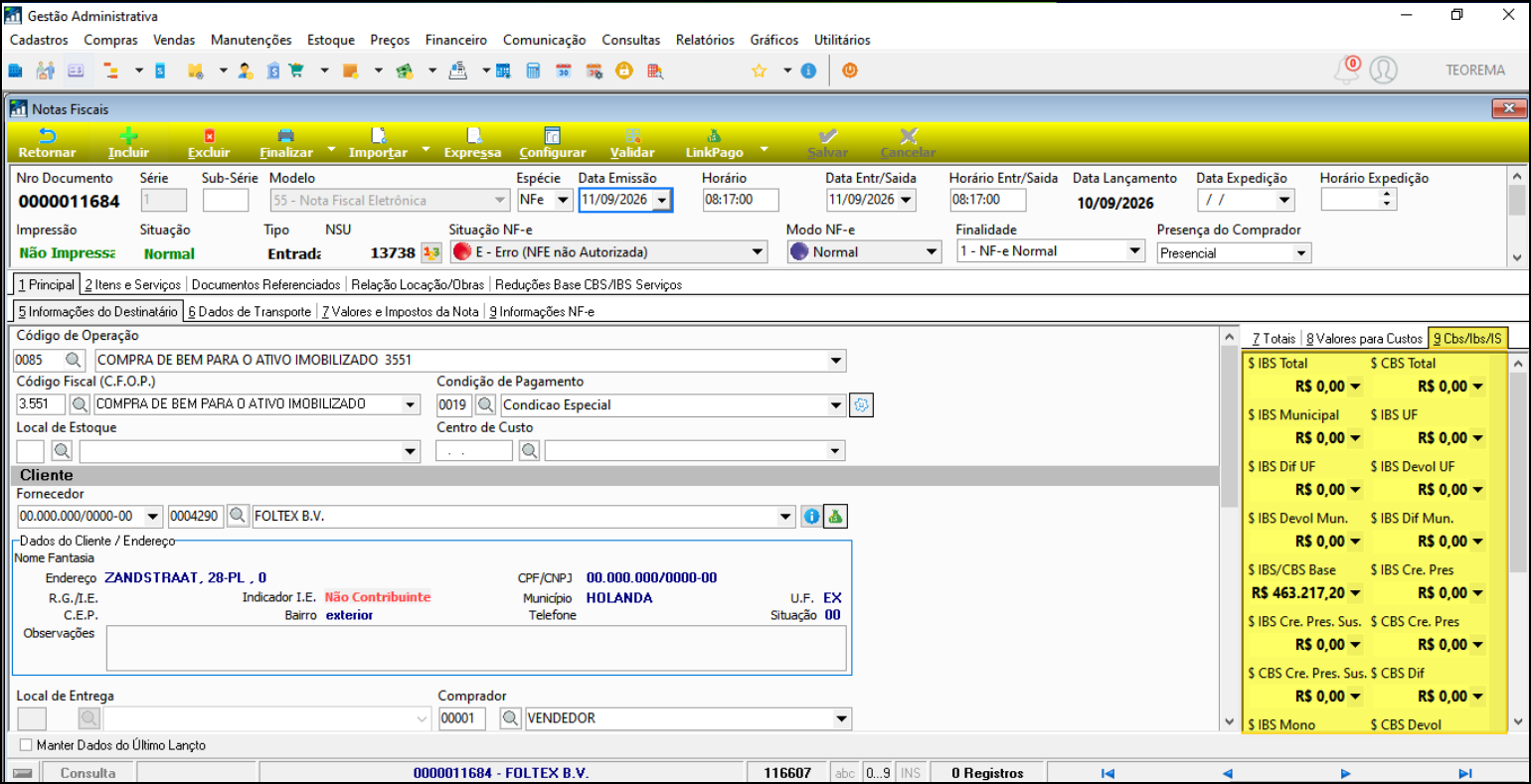Click the shopping cart icon in the toolbar
The image size is (1531, 784).
click(x=296, y=71)
